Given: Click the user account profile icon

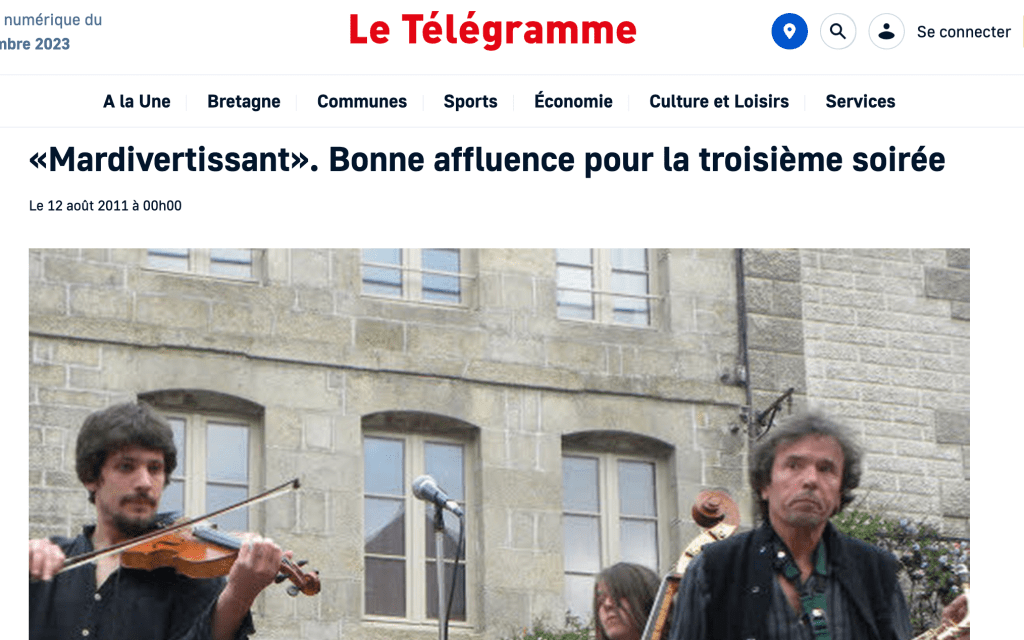Looking at the screenshot, I should click(x=886, y=31).
